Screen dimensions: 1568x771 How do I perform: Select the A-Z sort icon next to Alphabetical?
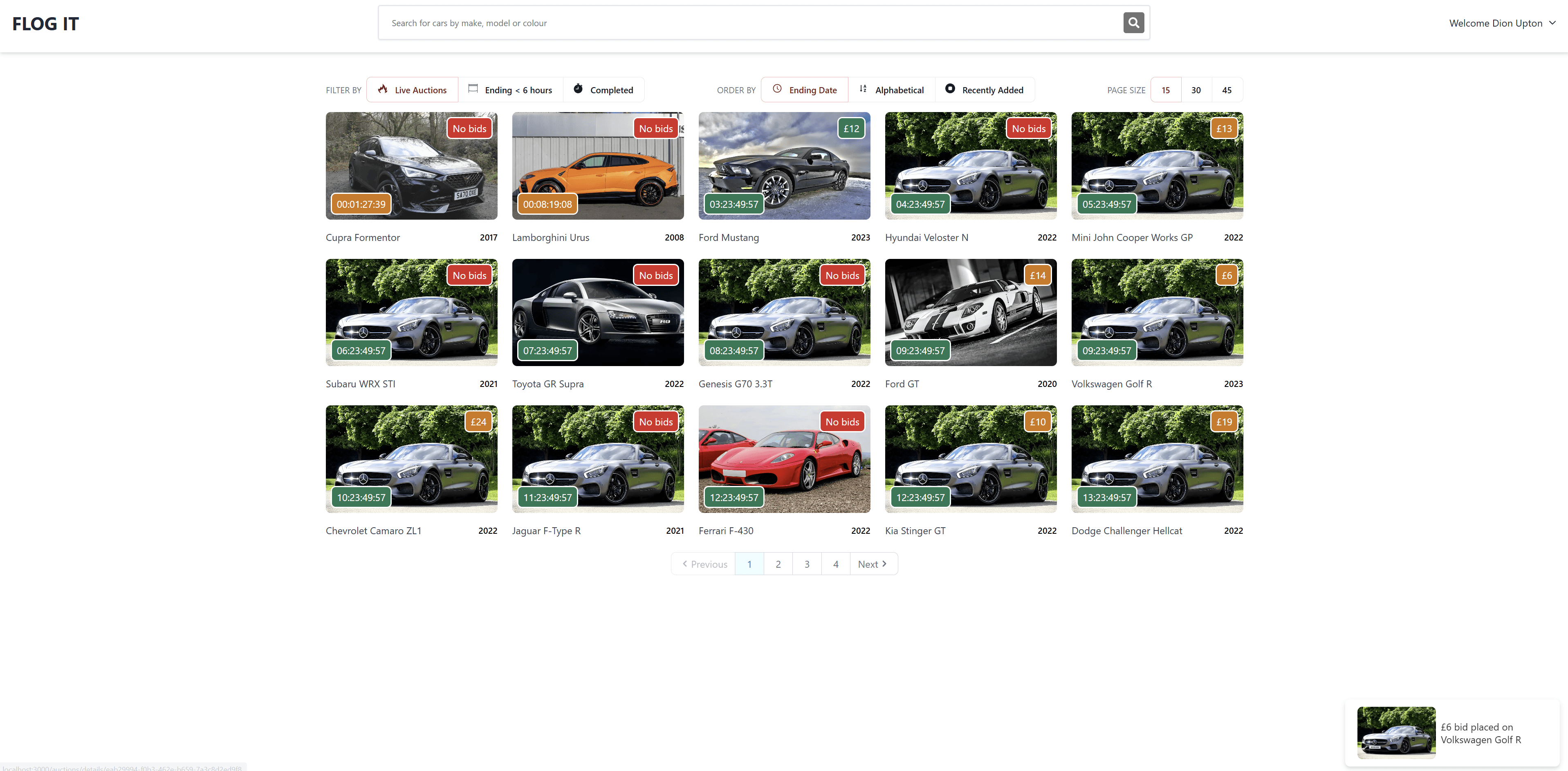tap(863, 89)
